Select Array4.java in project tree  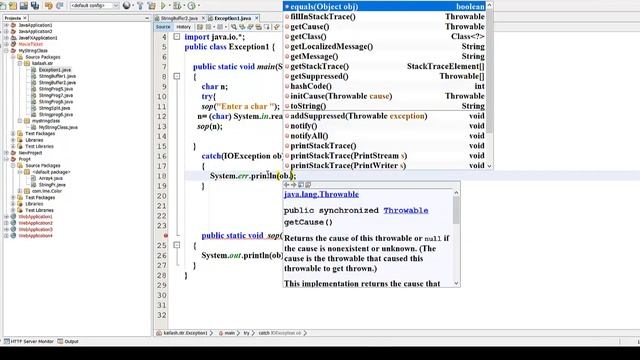tap(51, 178)
